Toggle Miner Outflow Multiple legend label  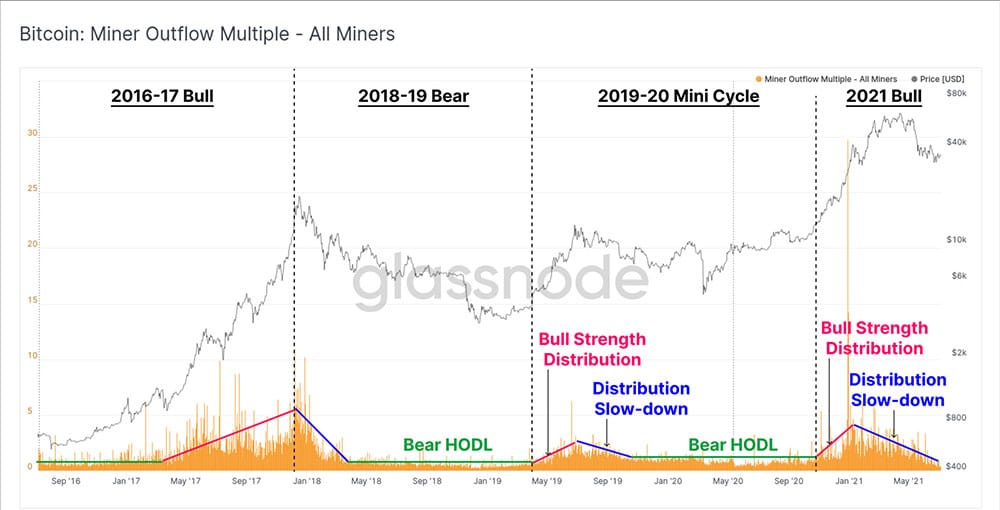[x=830, y=79]
